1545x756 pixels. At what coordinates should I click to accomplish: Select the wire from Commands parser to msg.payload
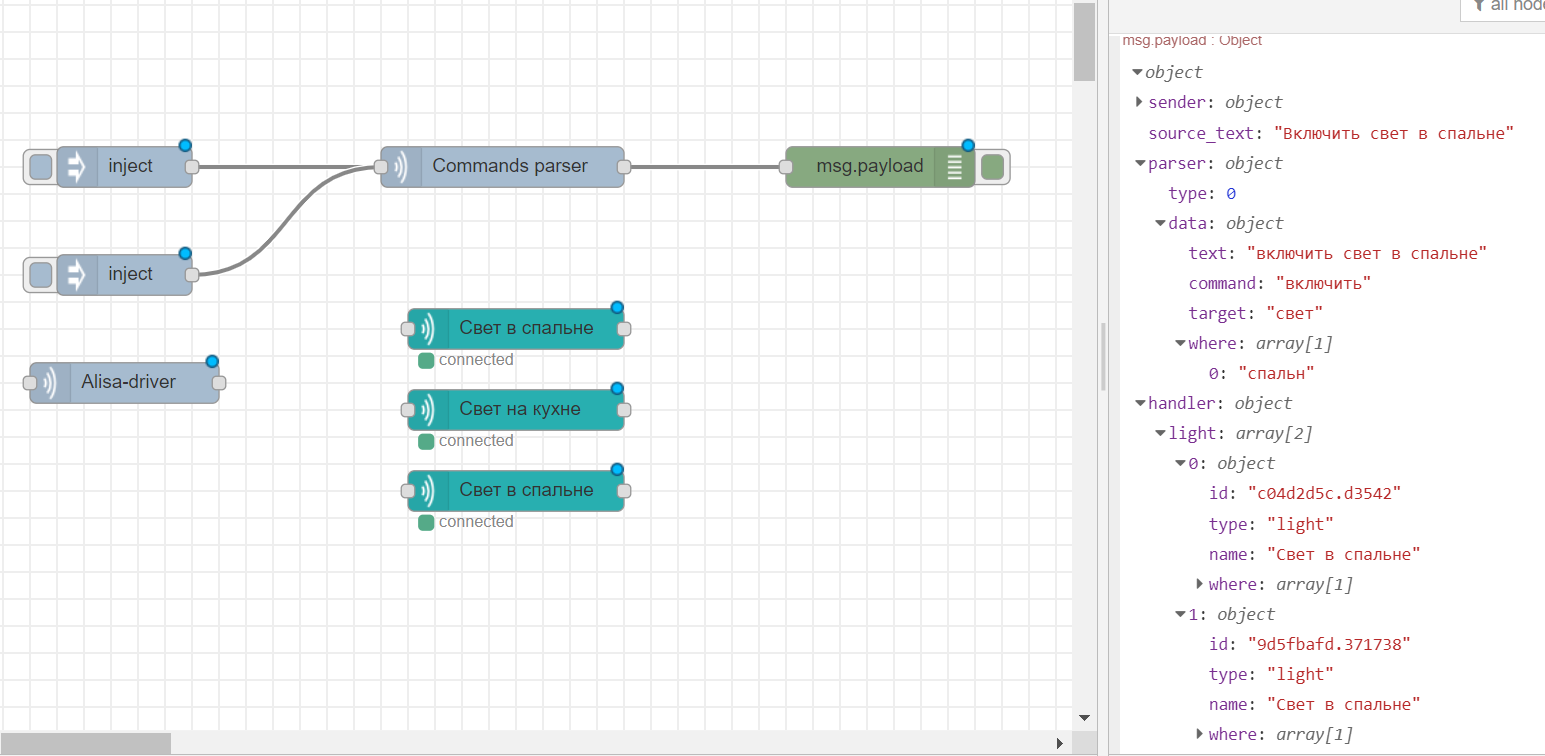point(705,167)
